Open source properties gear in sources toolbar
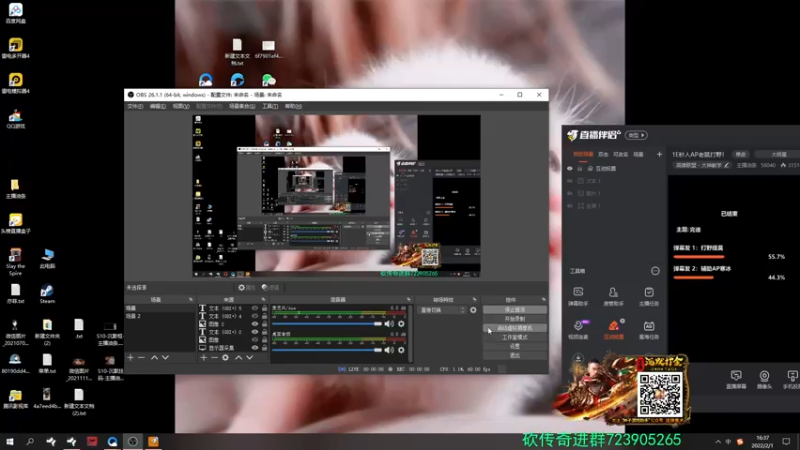The width and height of the screenshot is (800, 450). coord(226,358)
